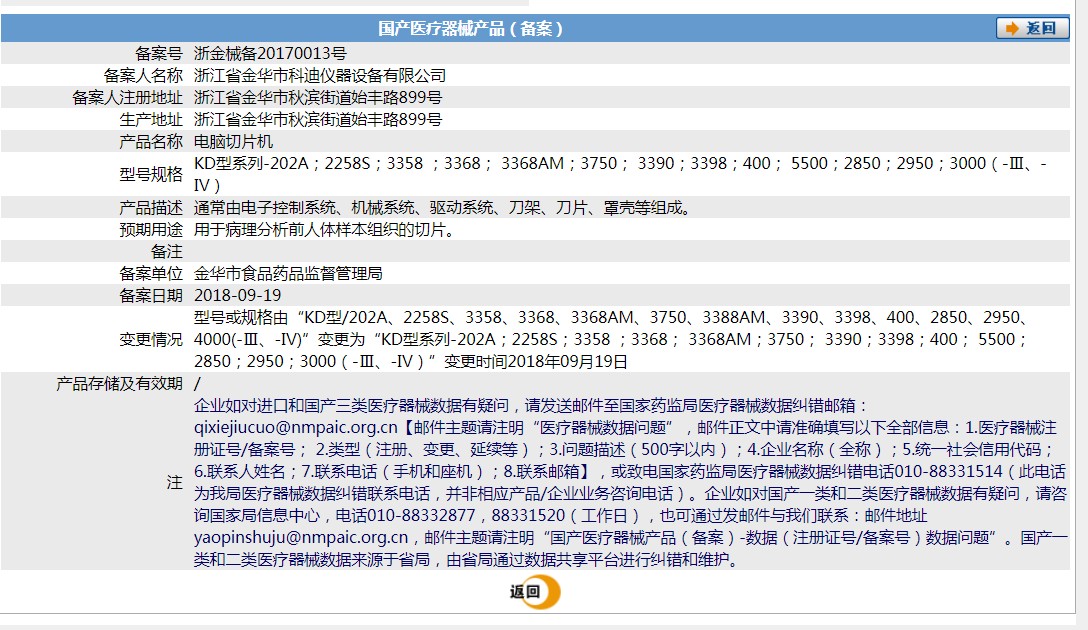Click the 备案单位 label
The width and height of the screenshot is (1088, 630).
click(x=151, y=274)
